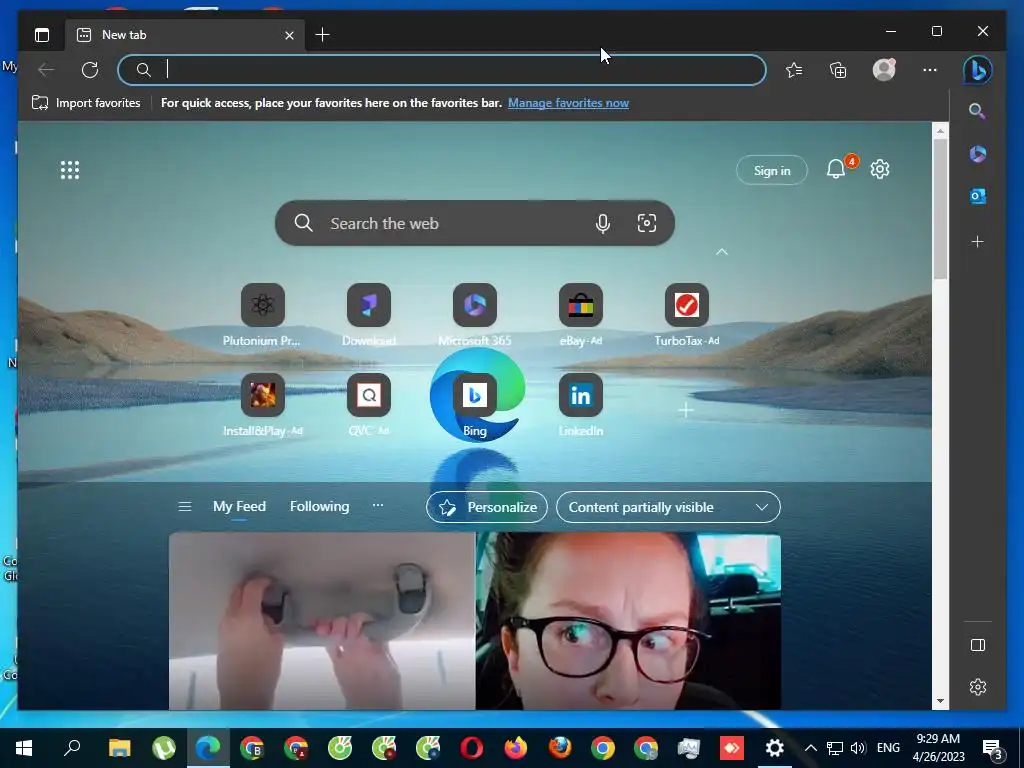Image resolution: width=1024 pixels, height=768 pixels.
Task: Follow the Manage favorites now link
Action: tap(568, 103)
